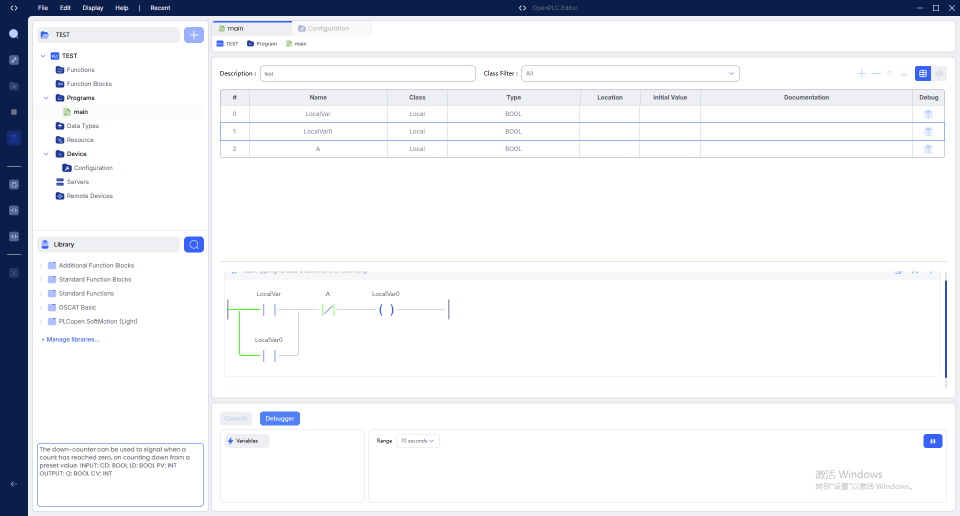
Task: Collapse the TEST project tree root
Action: [43, 56]
